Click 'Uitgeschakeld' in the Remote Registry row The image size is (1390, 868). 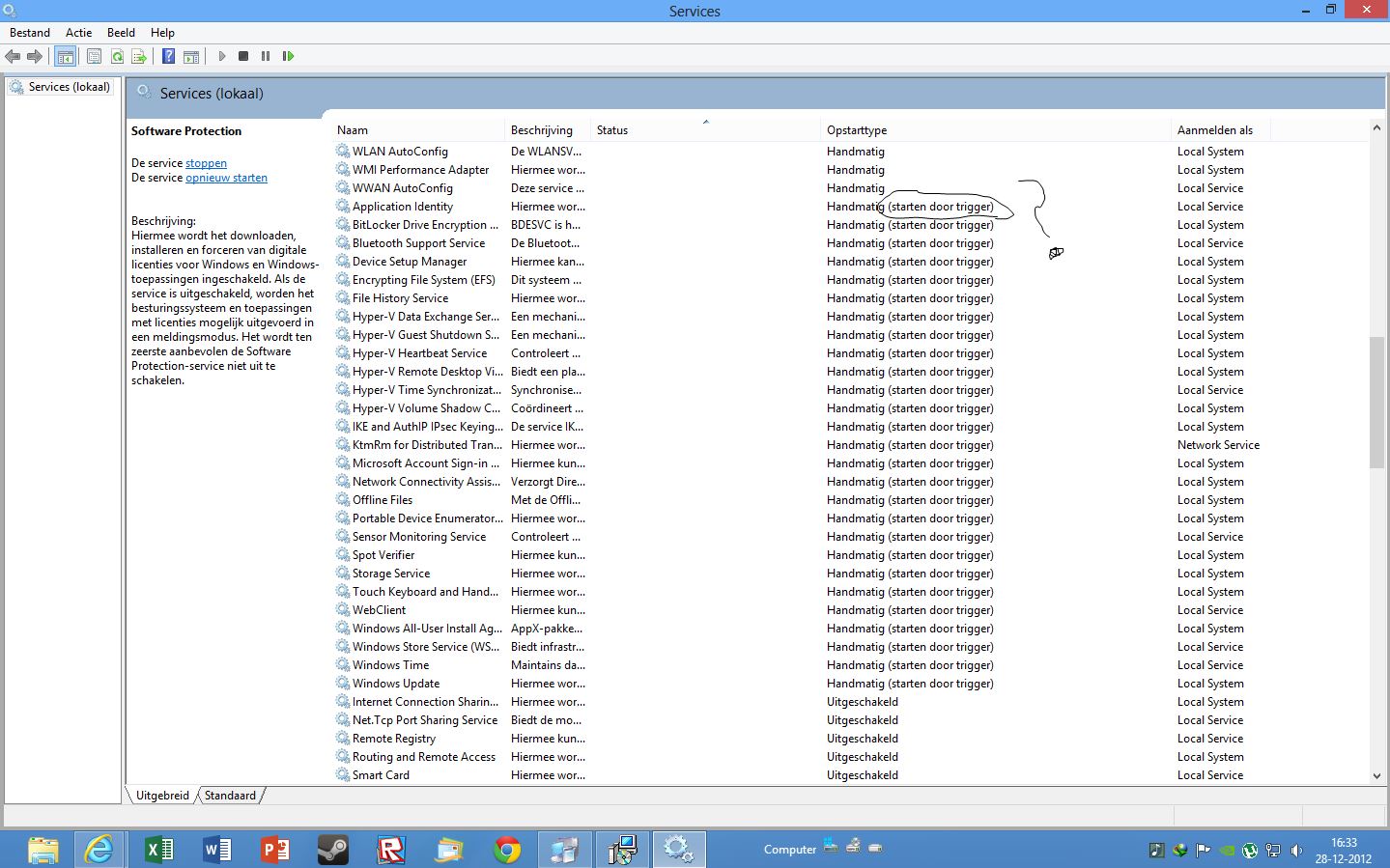click(x=863, y=739)
